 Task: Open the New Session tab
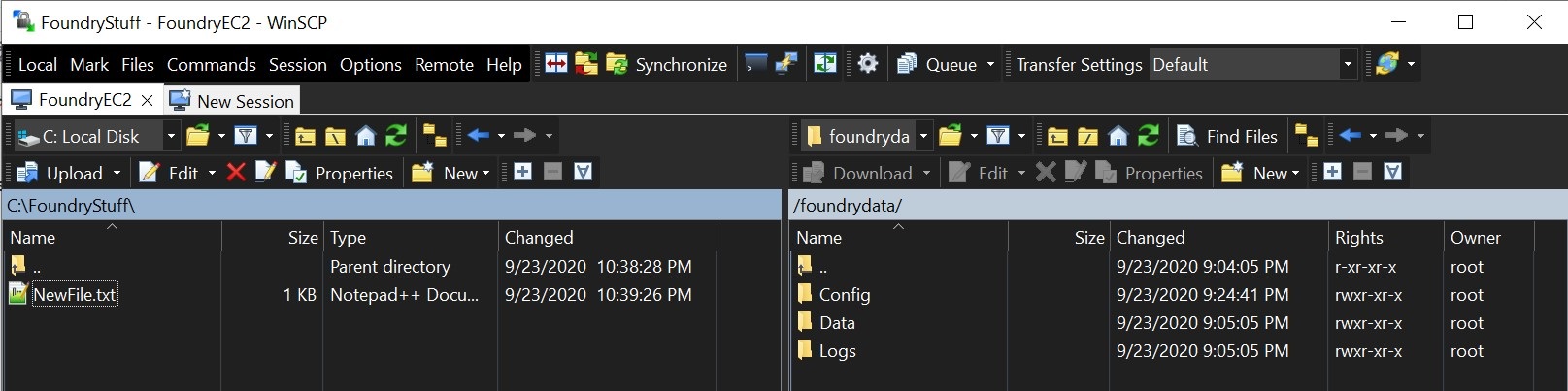[x=231, y=101]
